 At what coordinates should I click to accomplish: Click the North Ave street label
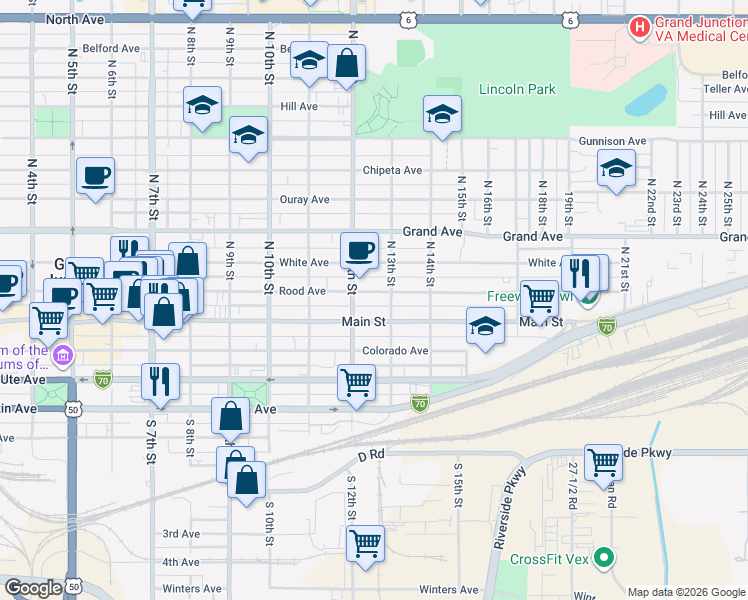(x=75, y=20)
